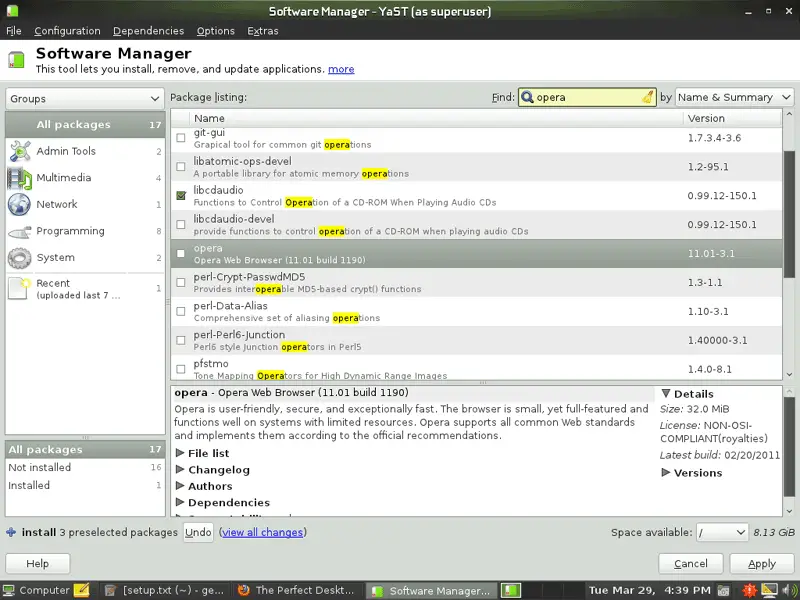This screenshot has height=600, width=800.
Task: Open the view all changes link
Action: click(x=262, y=533)
